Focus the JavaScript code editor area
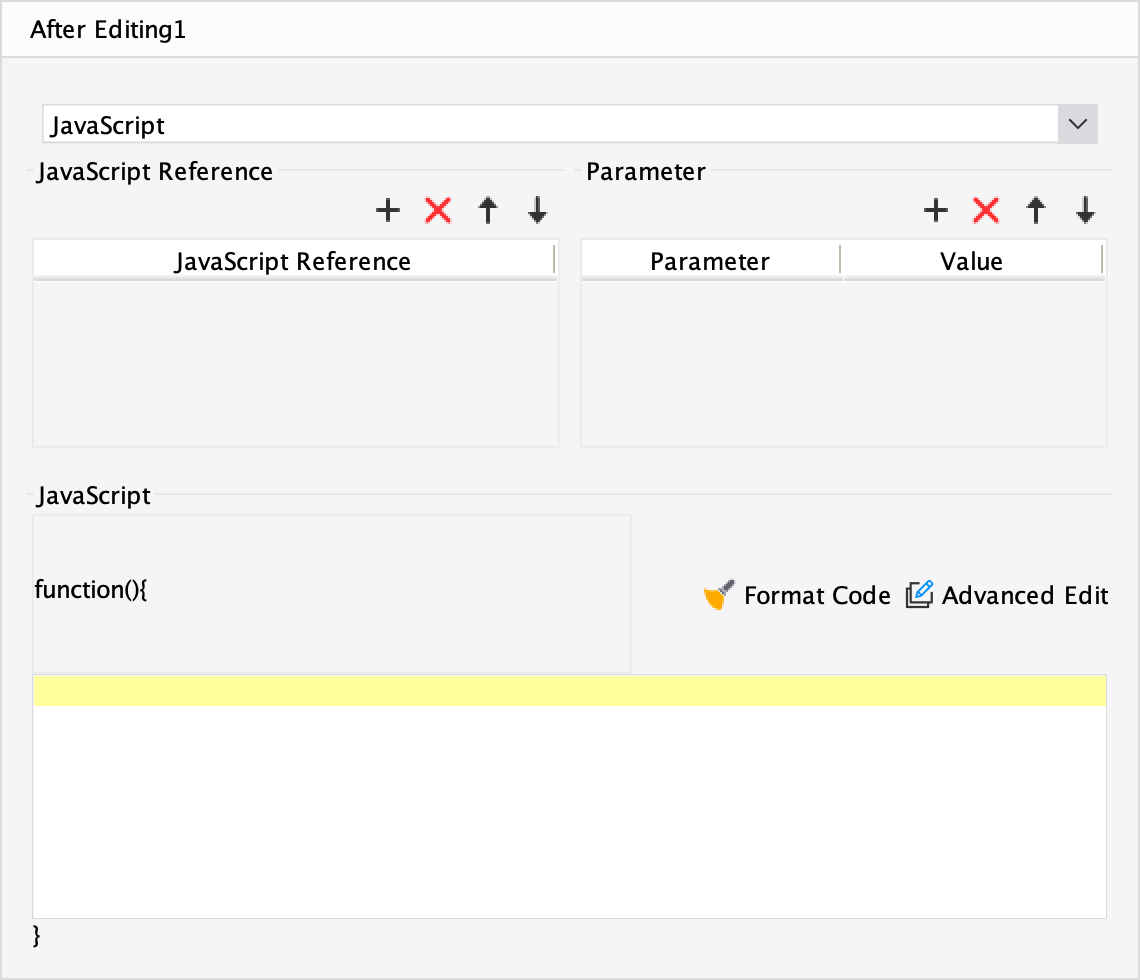 coord(569,797)
